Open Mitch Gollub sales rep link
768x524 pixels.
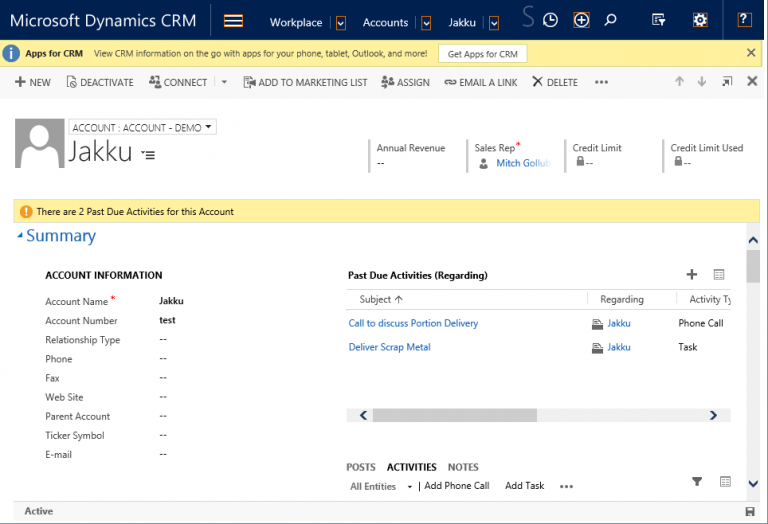(523, 163)
